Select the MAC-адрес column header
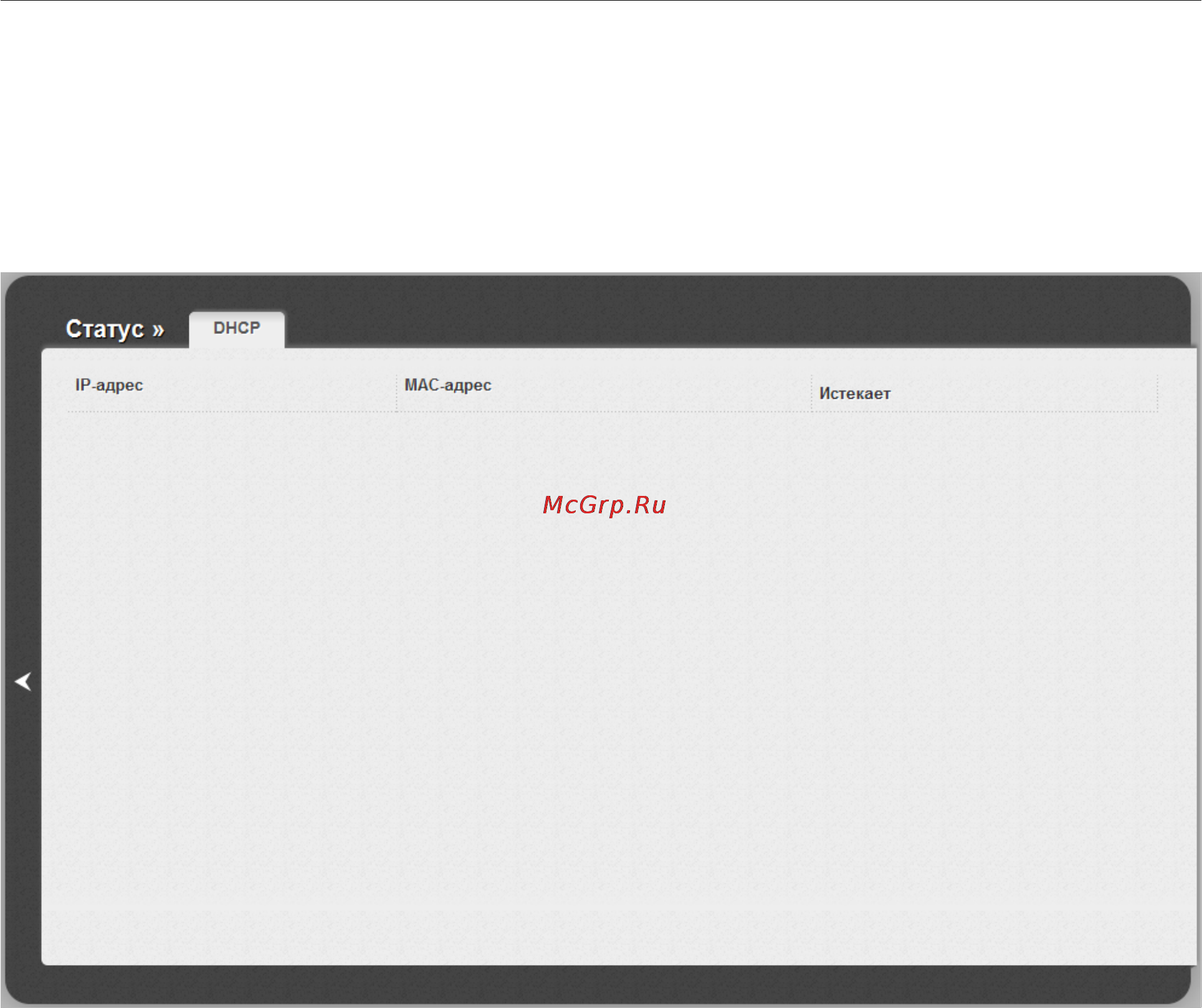1202x1008 pixels. (x=448, y=385)
